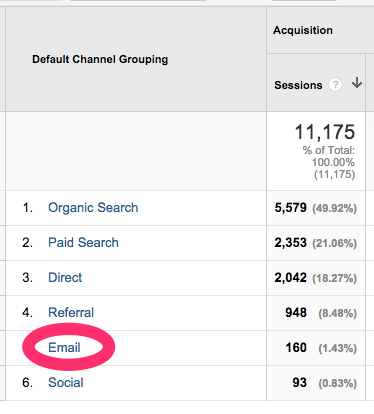Select the 0.83% percentage value
Viewport: 374px width, 414px height.
coord(337,383)
